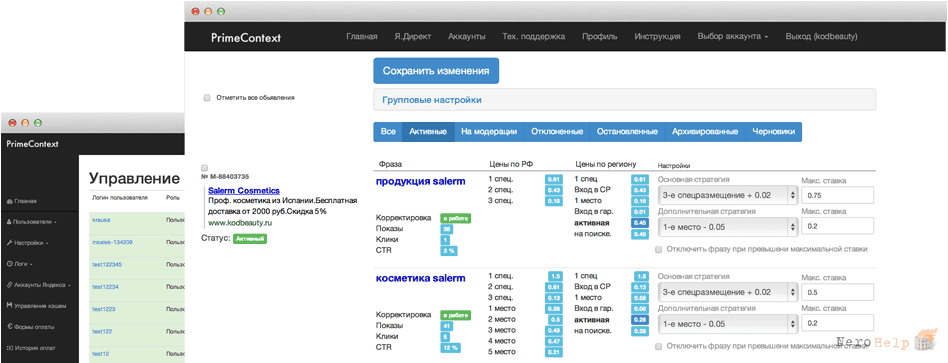Check the Отметить все объявления checkbox
Screen dimensions: 948x363
click(x=207, y=97)
